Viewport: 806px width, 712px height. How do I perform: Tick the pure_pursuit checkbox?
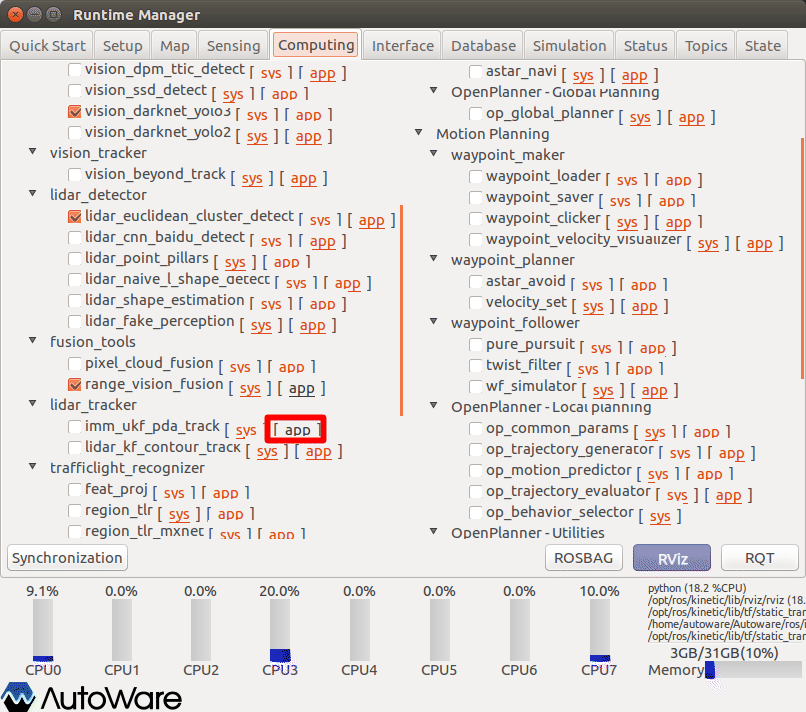pyautogui.click(x=476, y=344)
